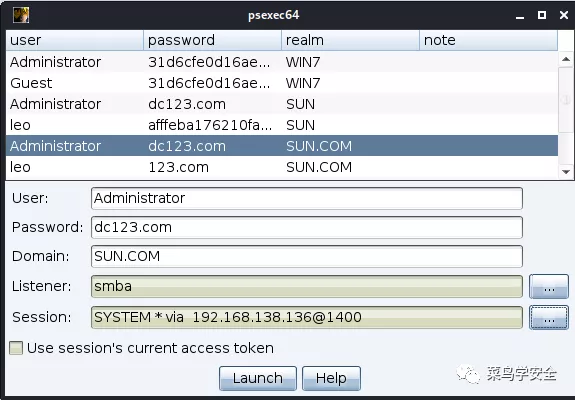575x400 pixels.
Task: Minimize the psexec64 window
Action: click(x=520, y=16)
